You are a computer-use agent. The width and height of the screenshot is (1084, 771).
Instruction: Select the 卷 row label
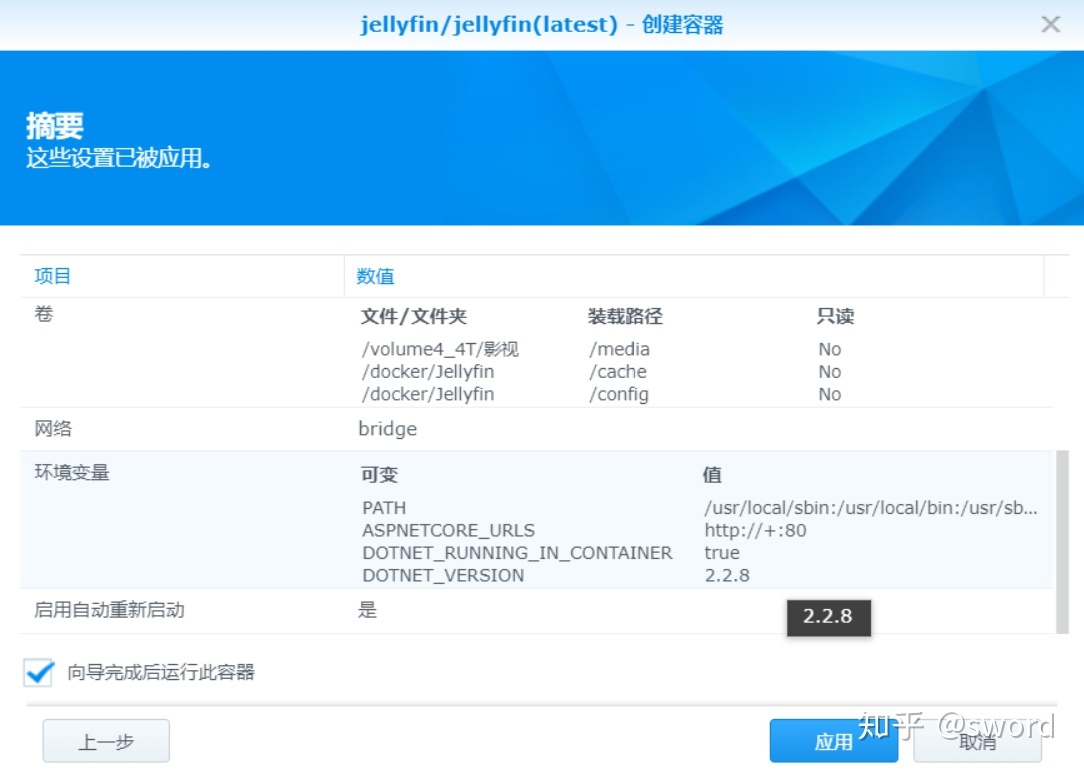[44, 314]
